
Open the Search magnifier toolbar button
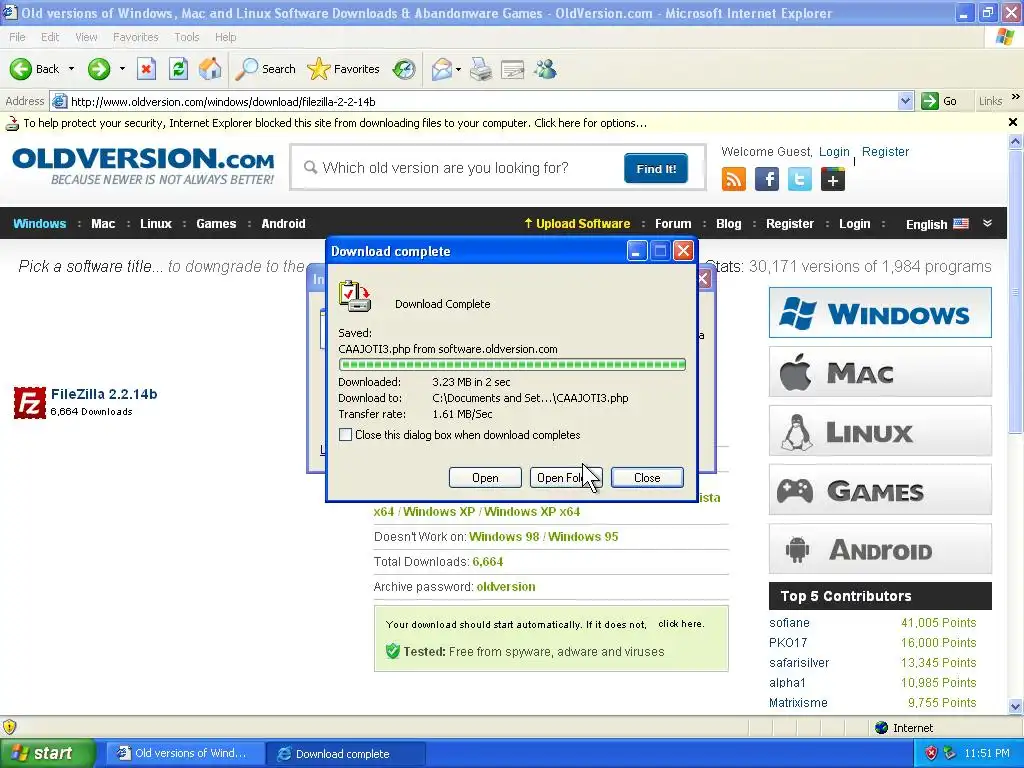coord(265,69)
